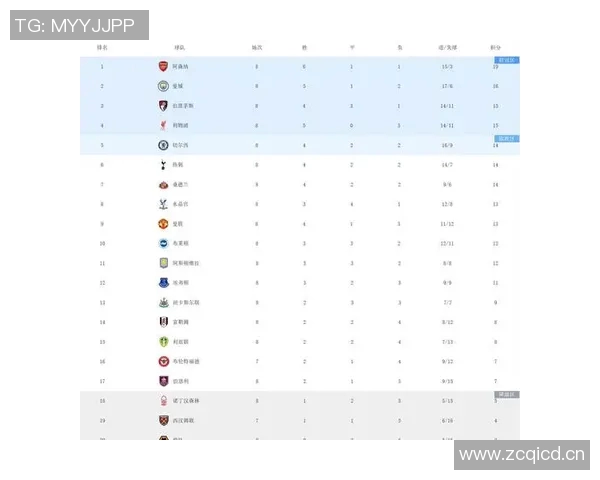Click the West Ham United crest

click(163, 420)
